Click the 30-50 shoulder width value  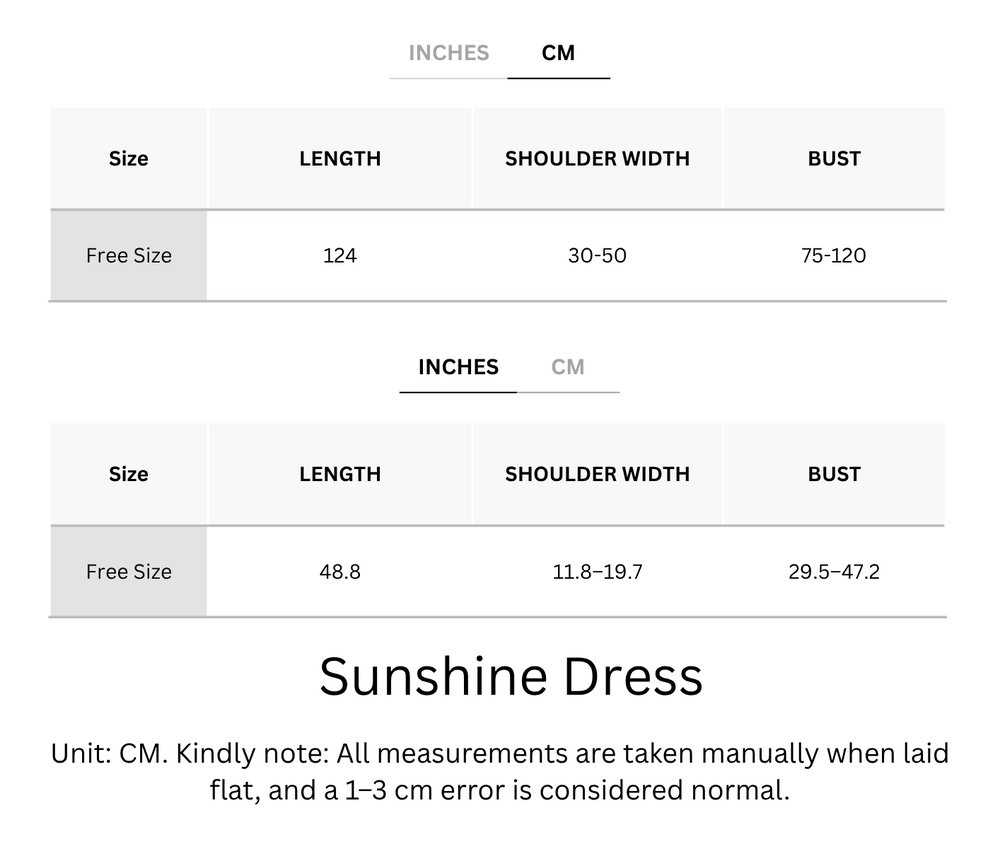[597, 255]
